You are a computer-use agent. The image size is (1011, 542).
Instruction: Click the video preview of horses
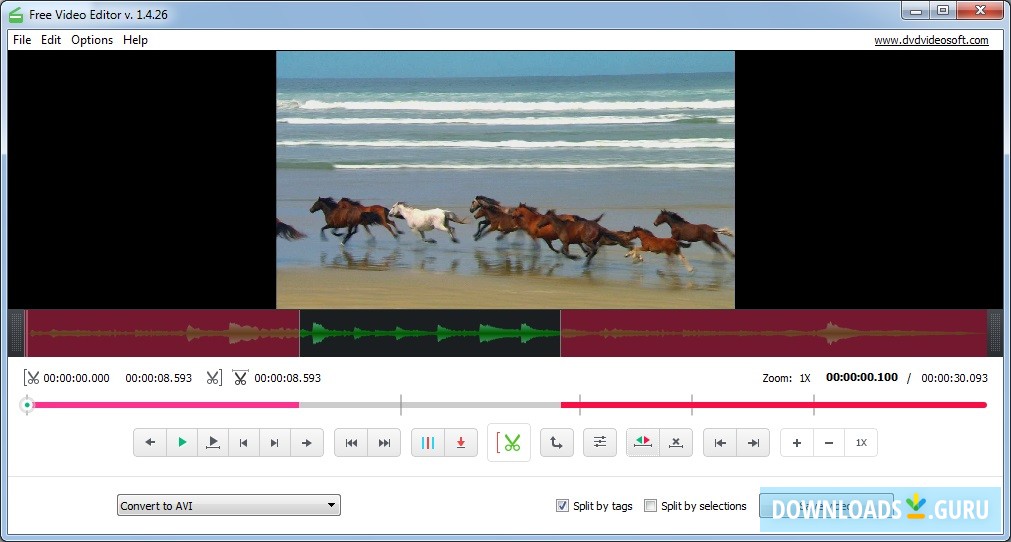(x=506, y=180)
